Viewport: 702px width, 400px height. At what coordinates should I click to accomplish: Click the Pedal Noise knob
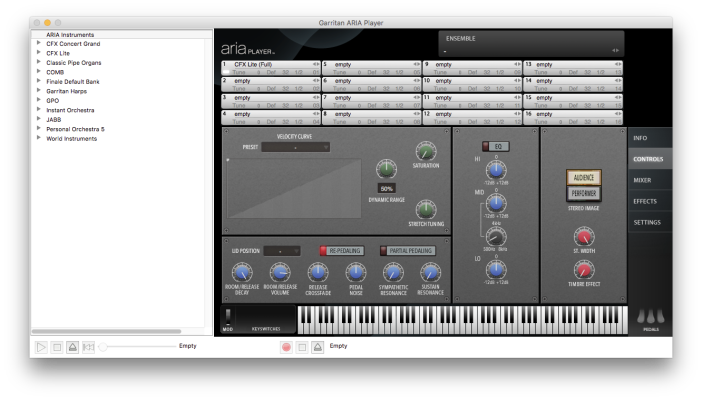click(x=355, y=272)
